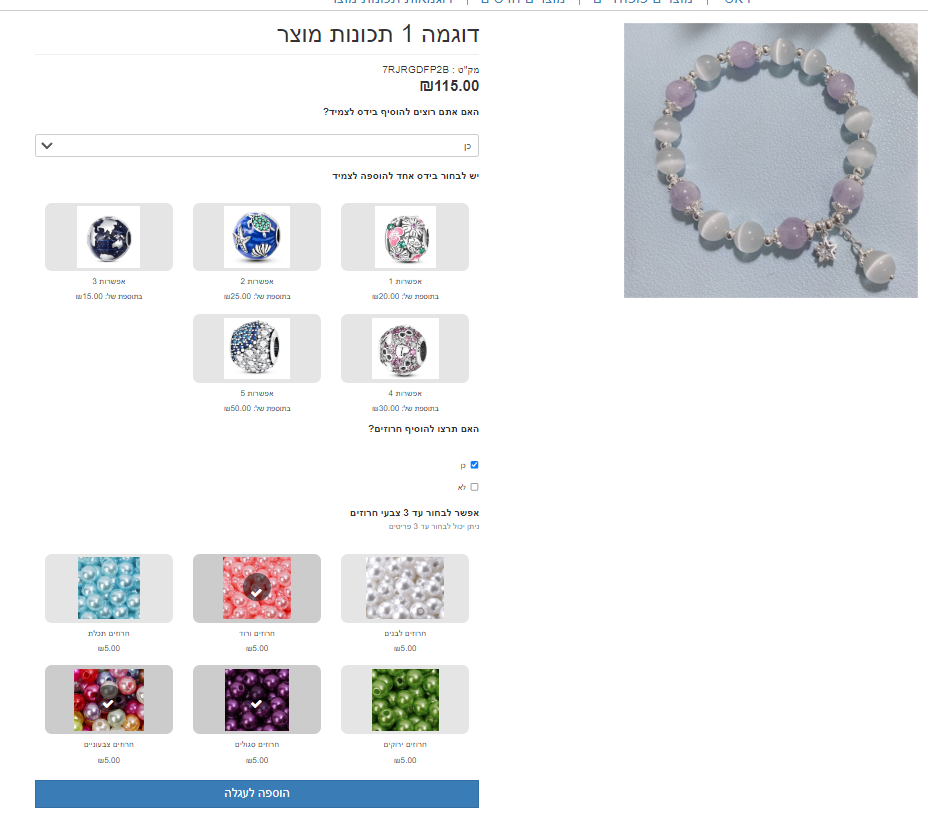This screenshot has height=824, width=928.
Task: Uncheck the 'כן' beads checkbox
Action: [x=474, y=465]
